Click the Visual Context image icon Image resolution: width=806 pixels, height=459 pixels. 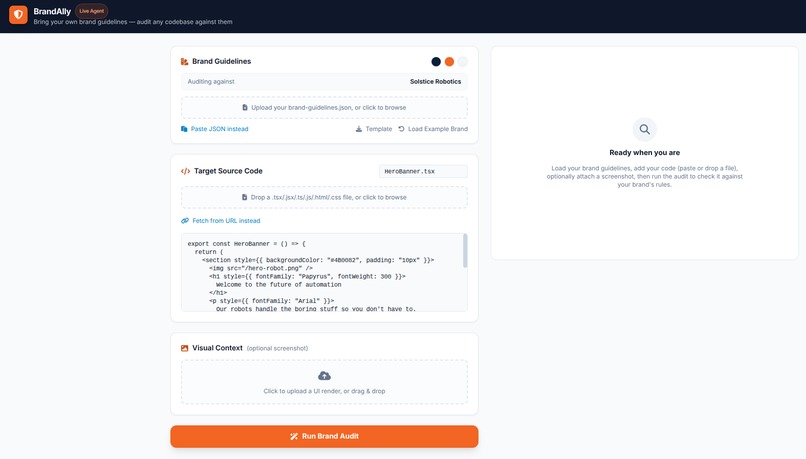tap(185, 348)
